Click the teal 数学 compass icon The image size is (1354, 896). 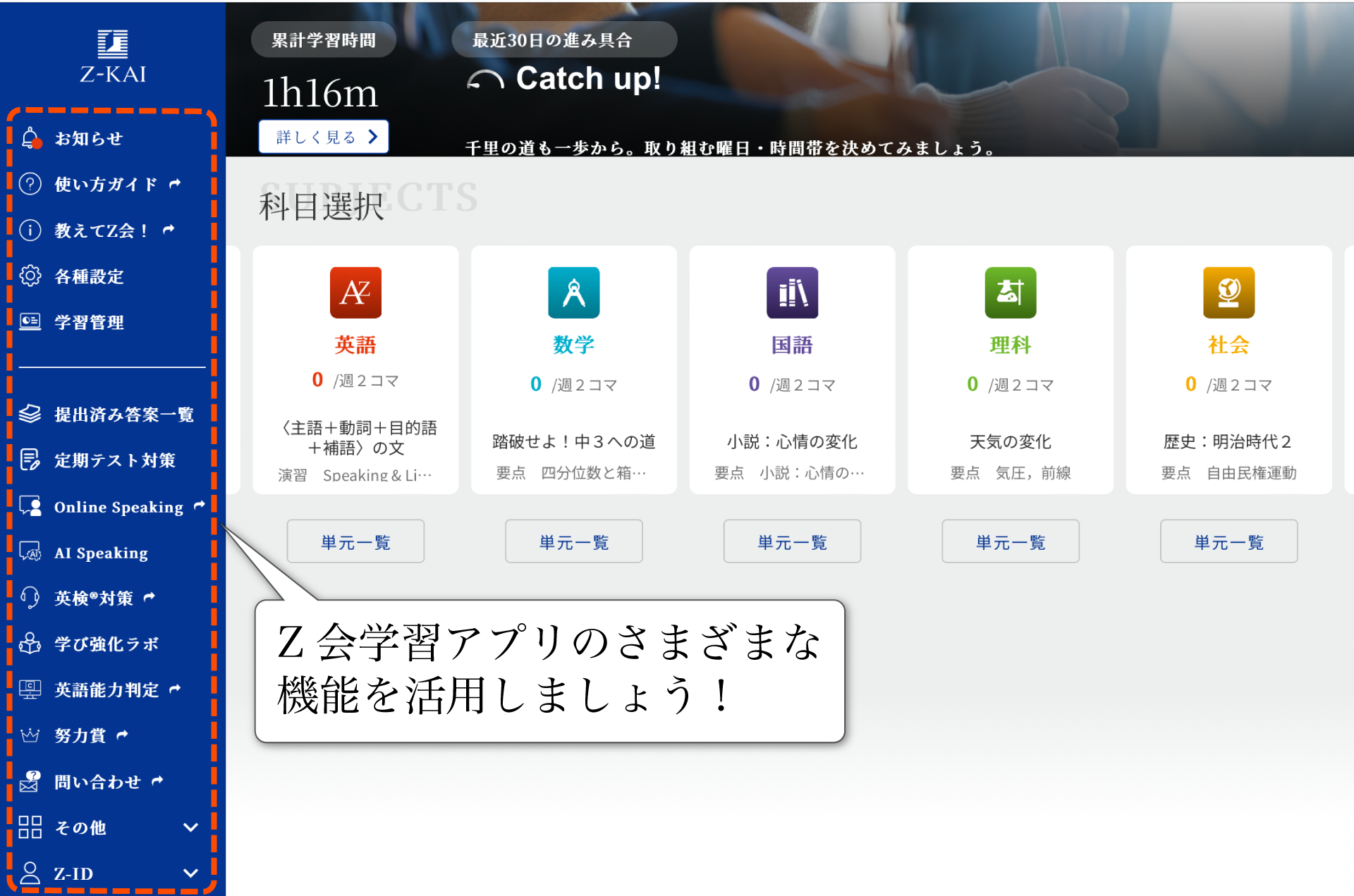coord(574,293)
